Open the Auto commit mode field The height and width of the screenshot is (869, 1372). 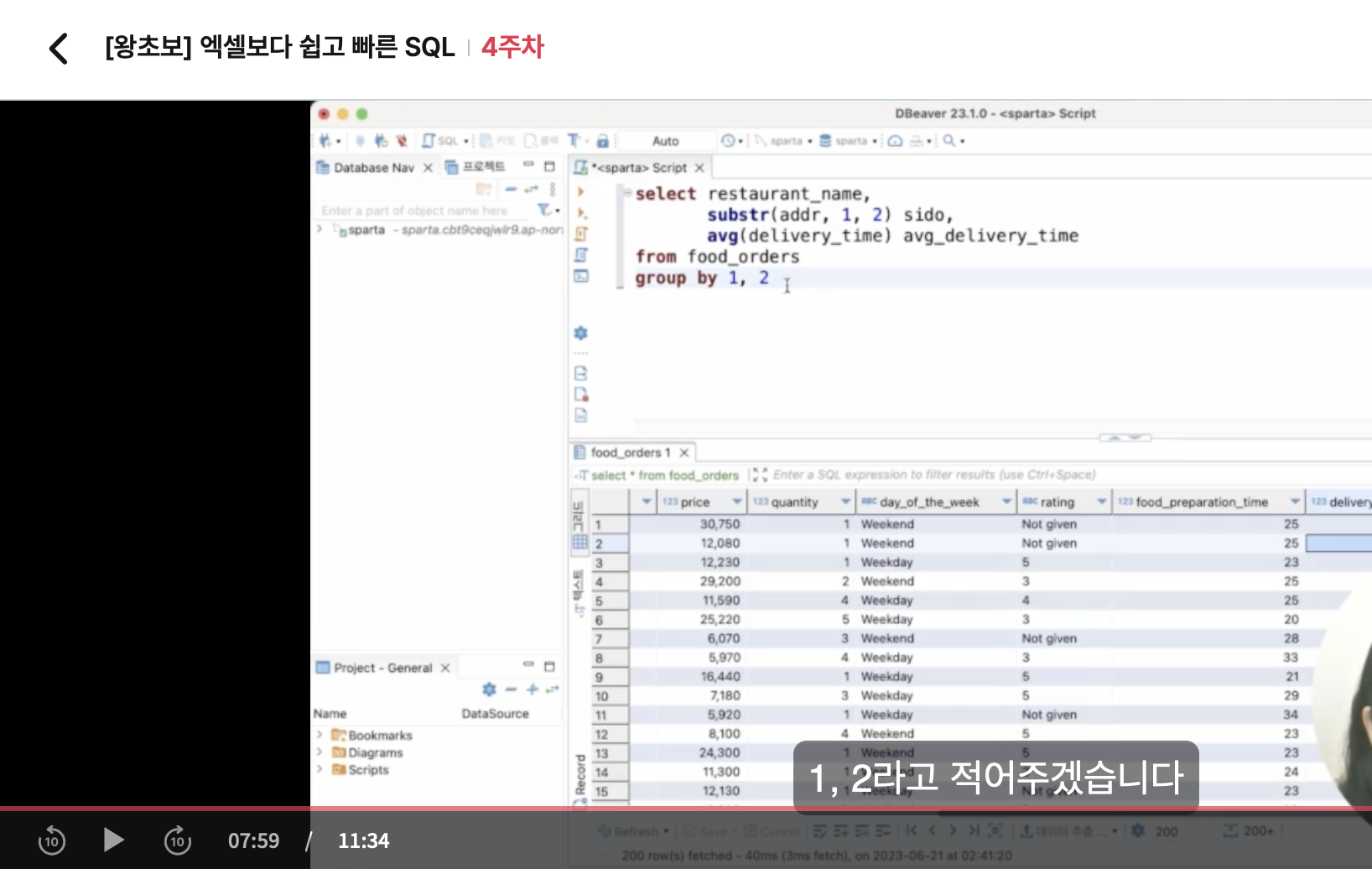666,141
